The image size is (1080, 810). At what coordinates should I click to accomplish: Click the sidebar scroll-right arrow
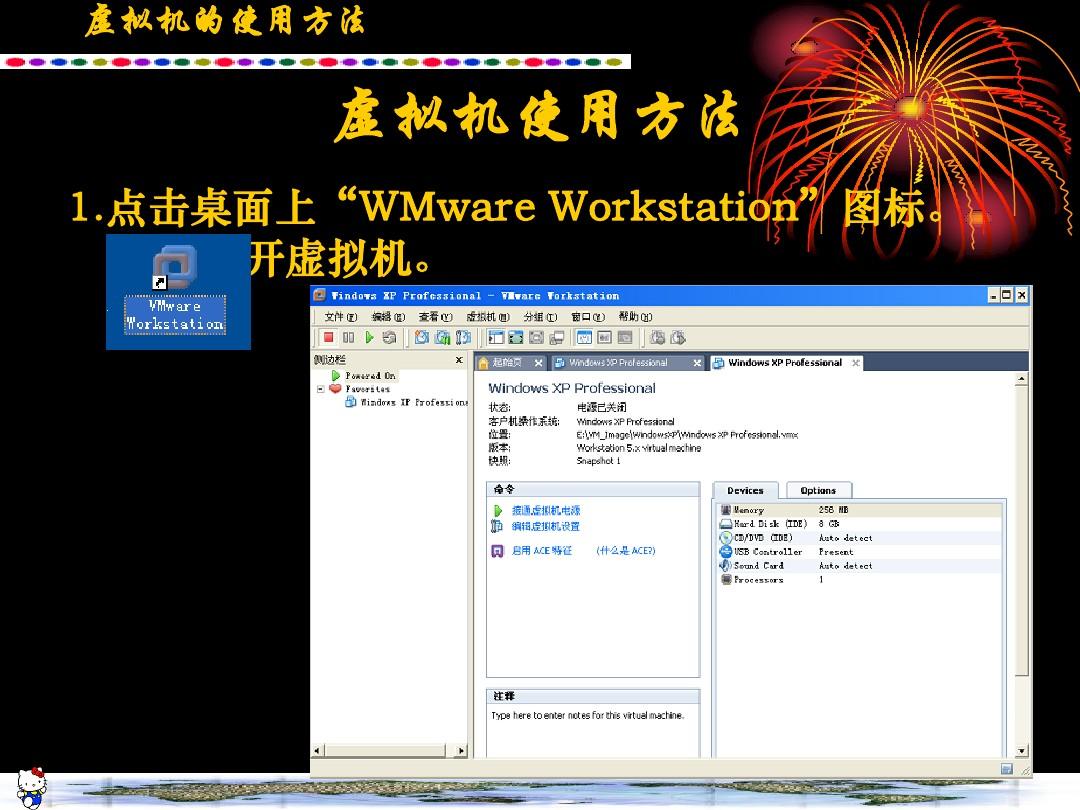tap(461, 751)
